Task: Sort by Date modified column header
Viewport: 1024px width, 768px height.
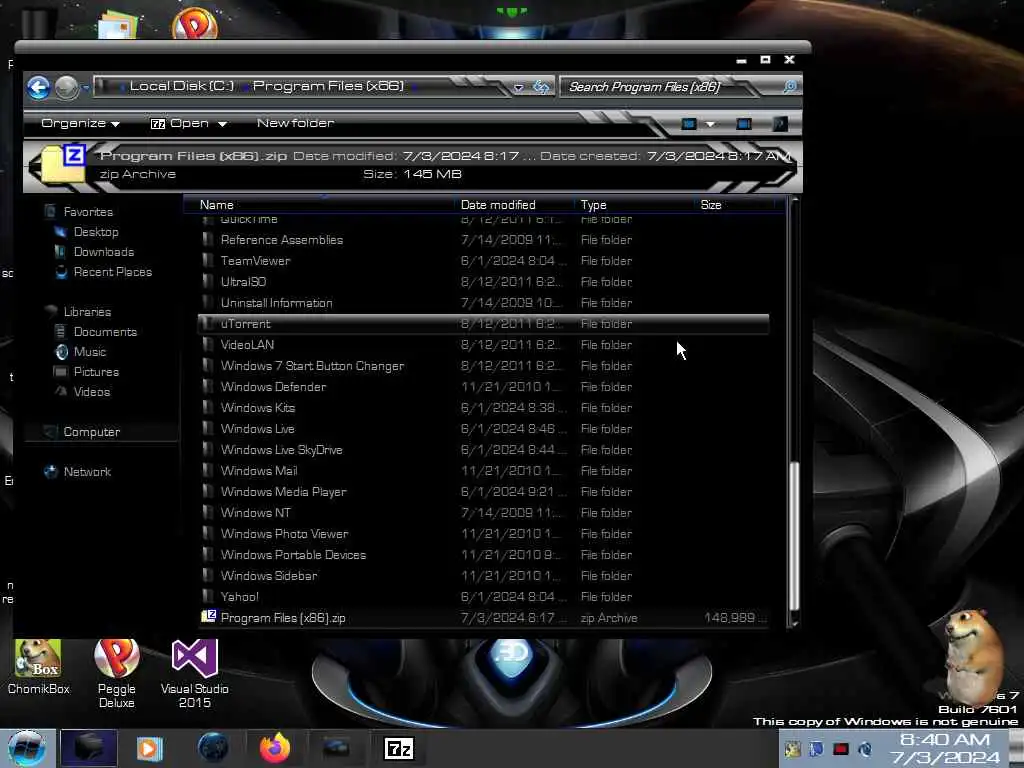Action: [x=515, y=205]
